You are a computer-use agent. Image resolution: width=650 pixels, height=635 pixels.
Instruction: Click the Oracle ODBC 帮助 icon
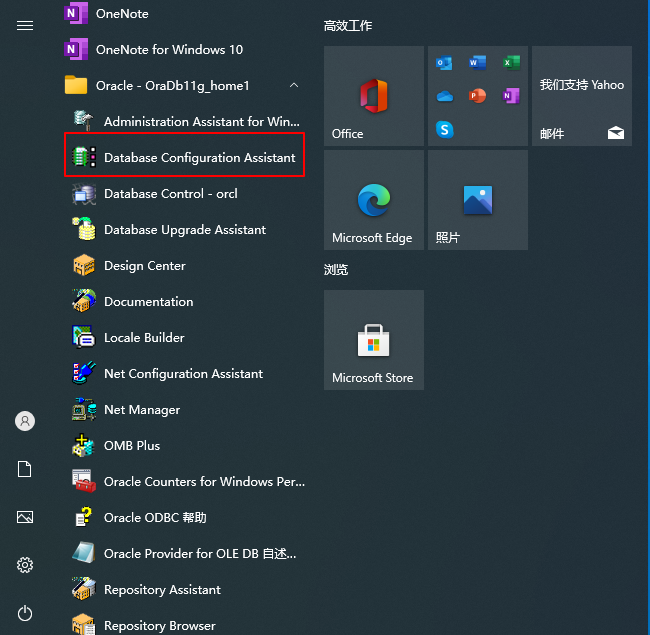coord(84,517)
